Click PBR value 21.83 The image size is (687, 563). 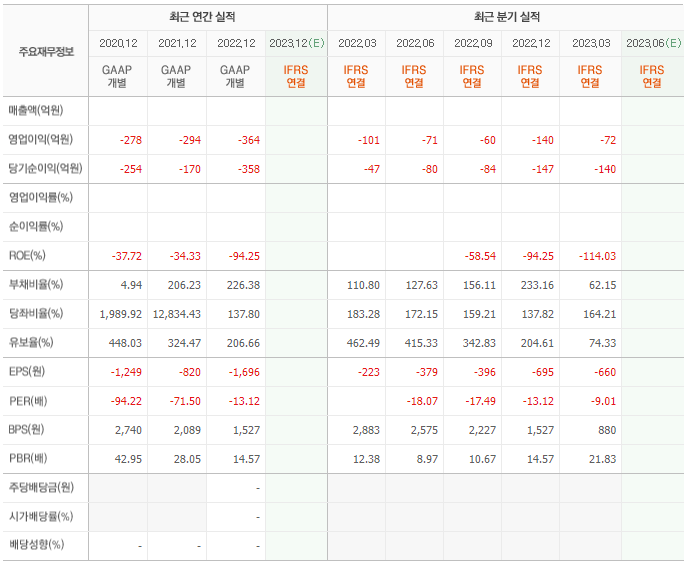click(602, 459)
